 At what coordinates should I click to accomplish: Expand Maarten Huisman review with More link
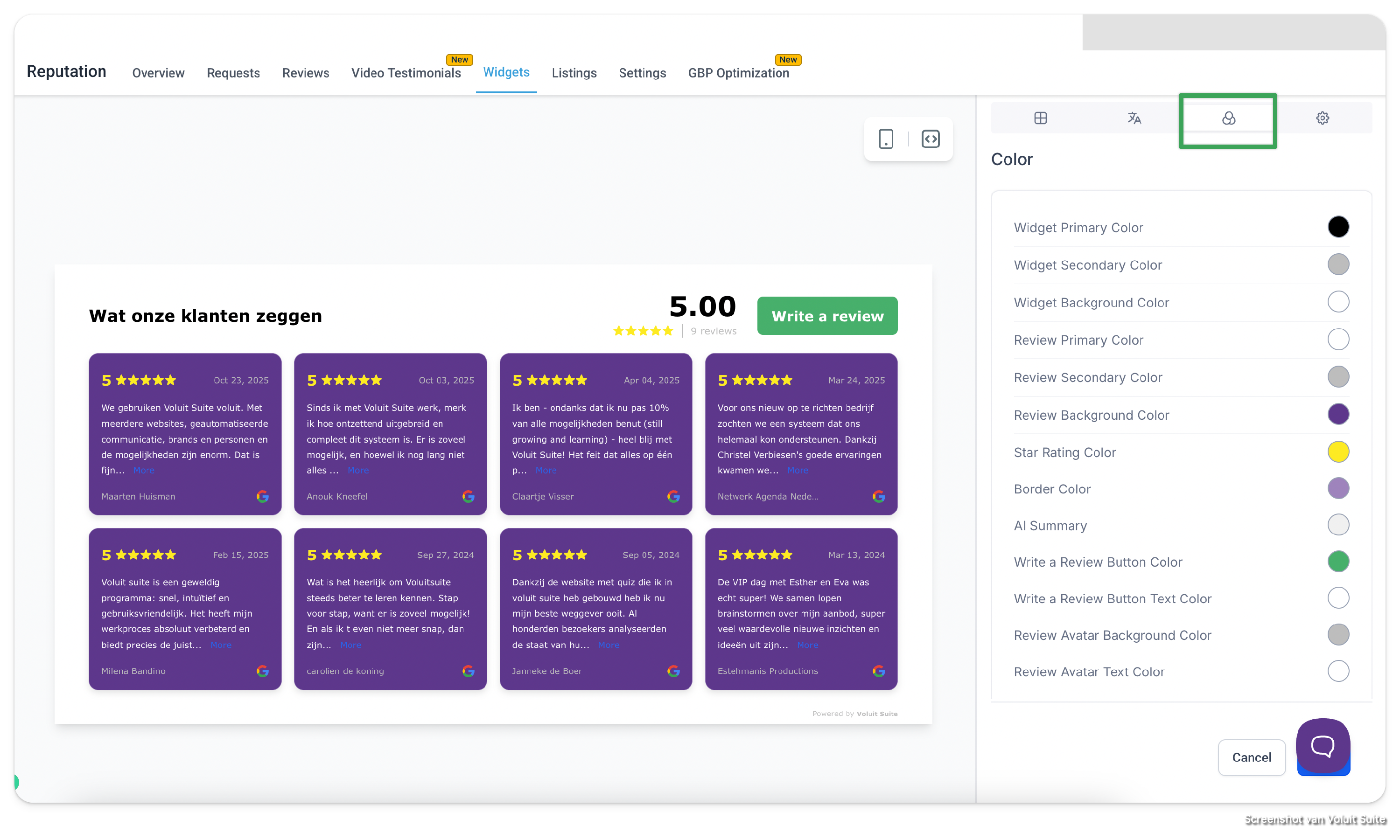tap(143, 471)
